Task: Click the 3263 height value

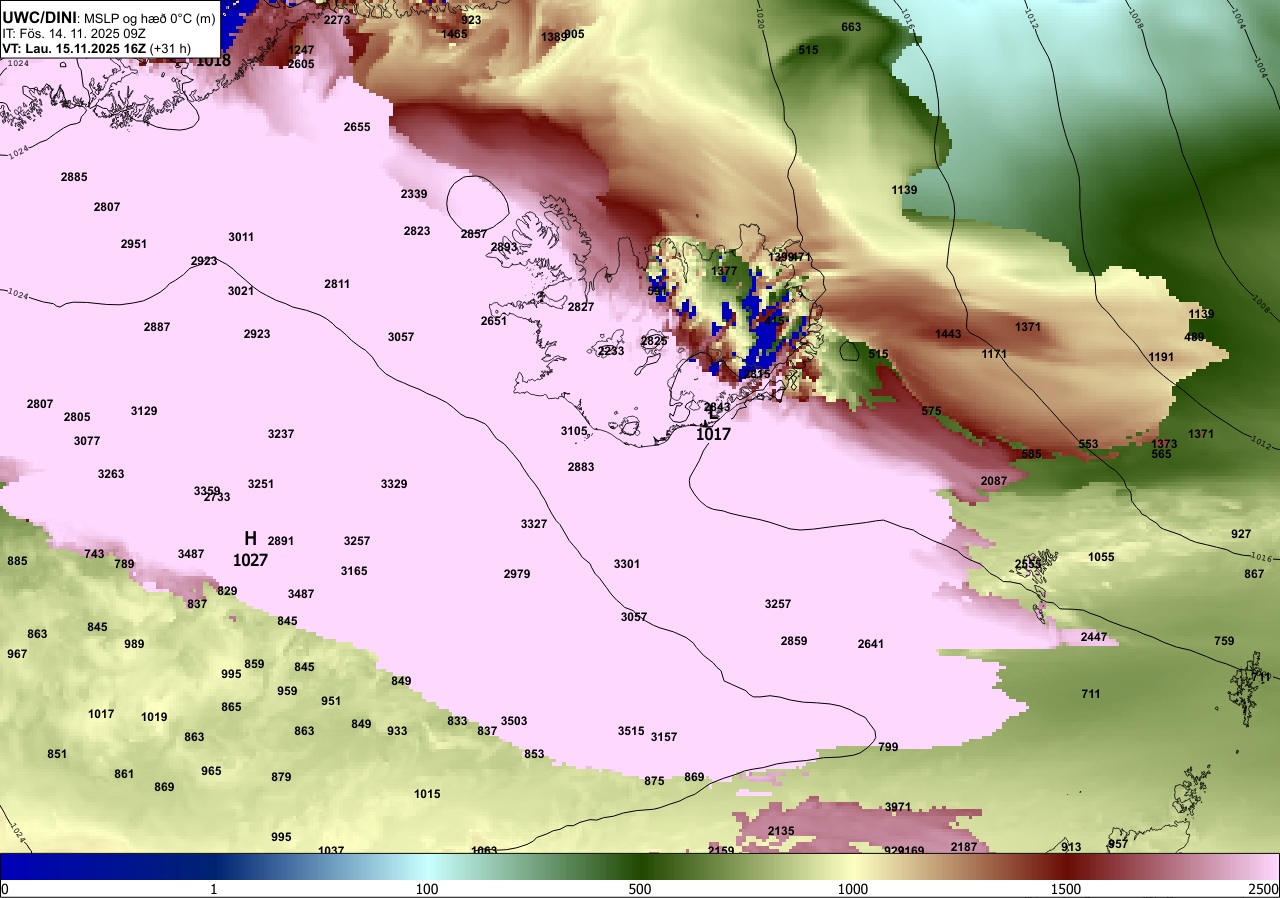Action: [111, 474]
